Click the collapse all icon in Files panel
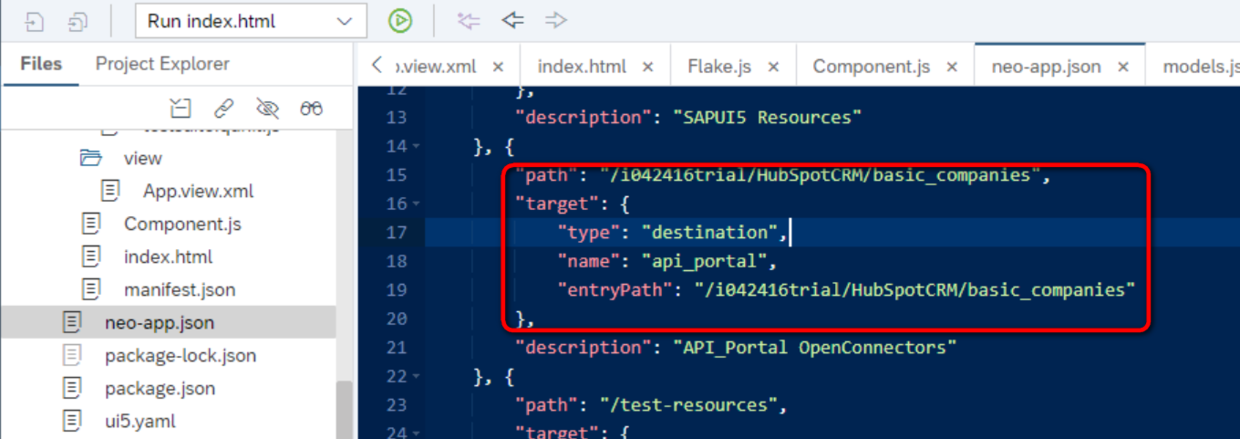This screenshot has height=439, width=1240. [x=179, y=108]
